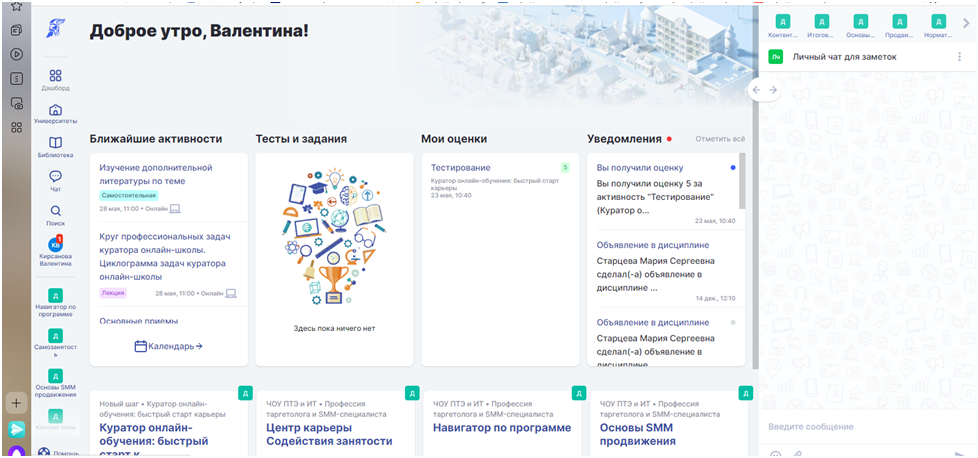Click Отметить всё in notifications

click(720, 139)
